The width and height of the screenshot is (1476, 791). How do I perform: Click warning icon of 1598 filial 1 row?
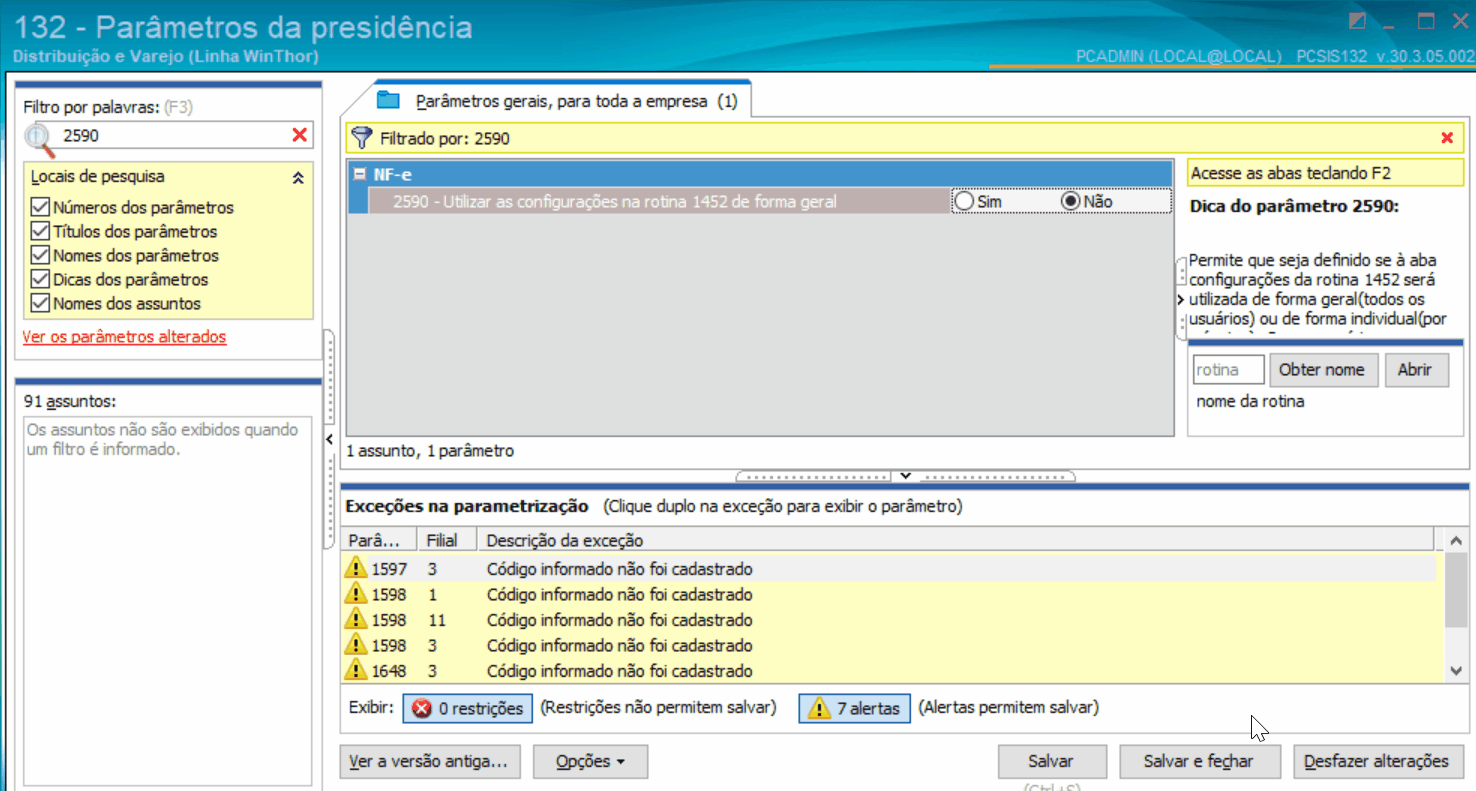pos(356,594)
